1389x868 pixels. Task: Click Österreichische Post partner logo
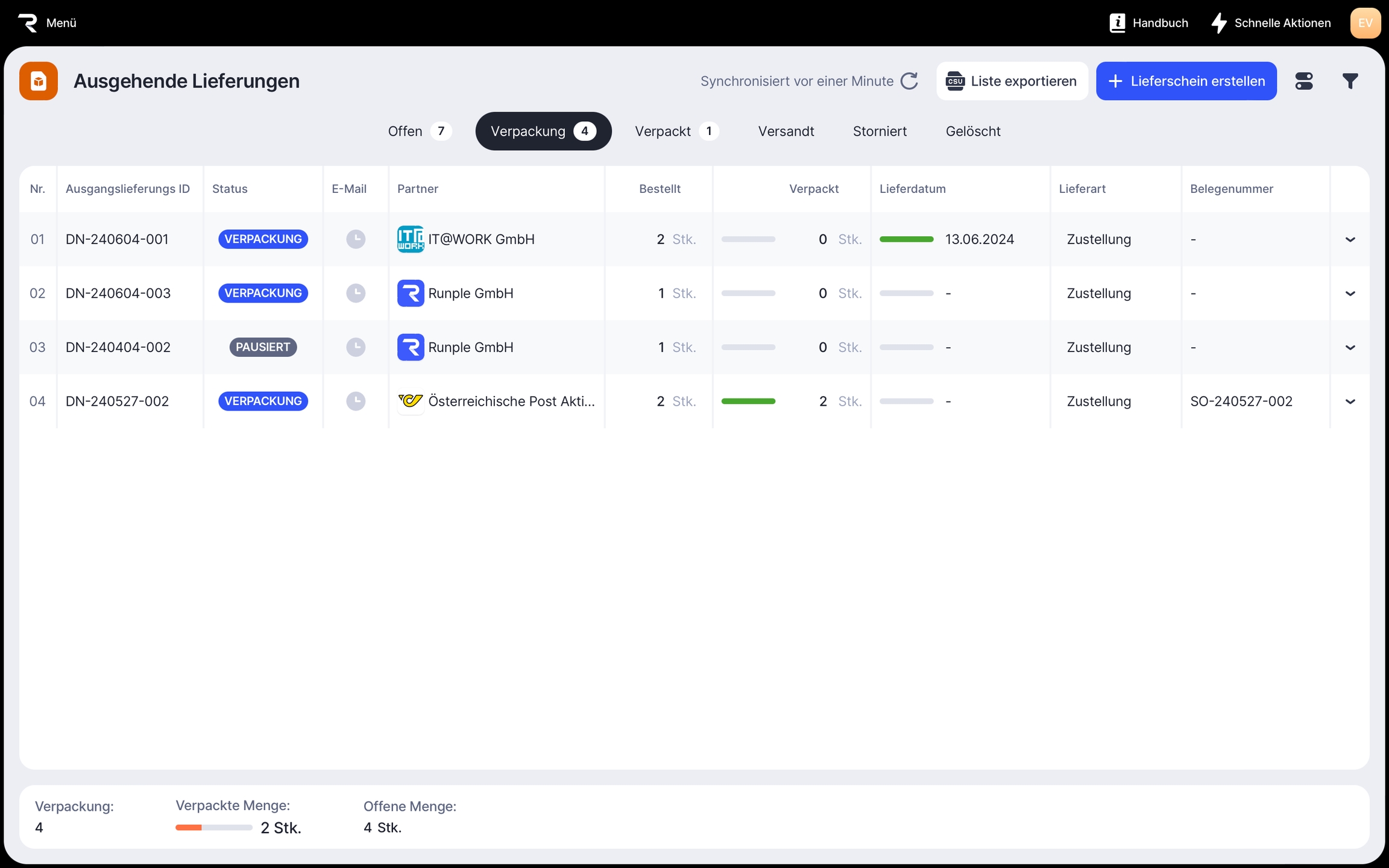[411, 401]
